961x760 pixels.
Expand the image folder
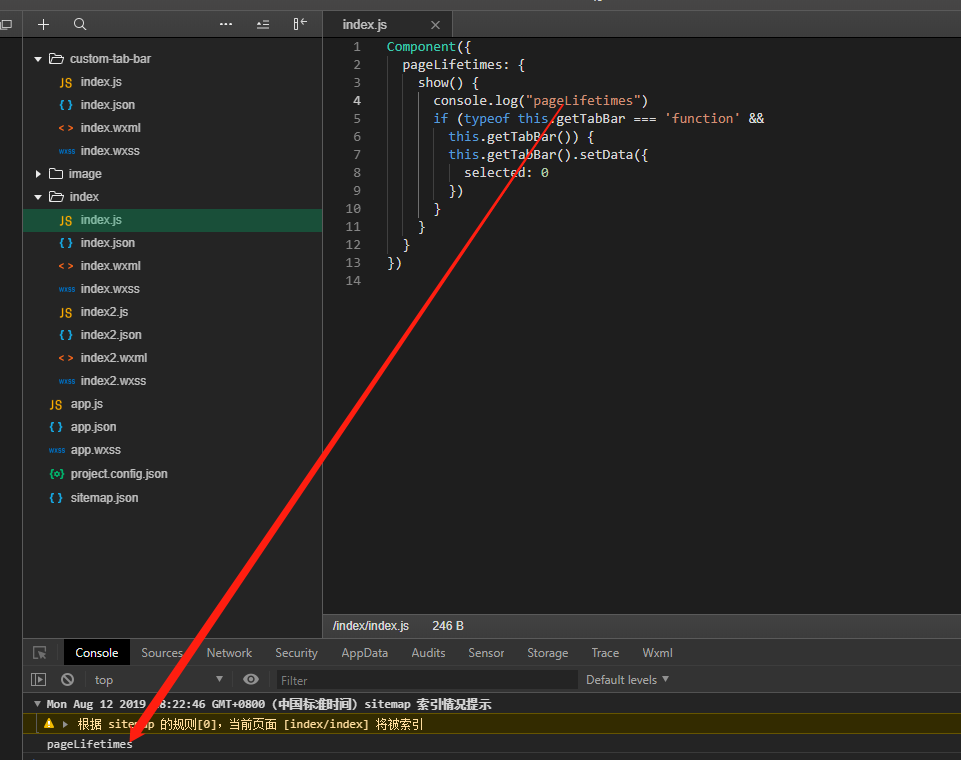38,174
